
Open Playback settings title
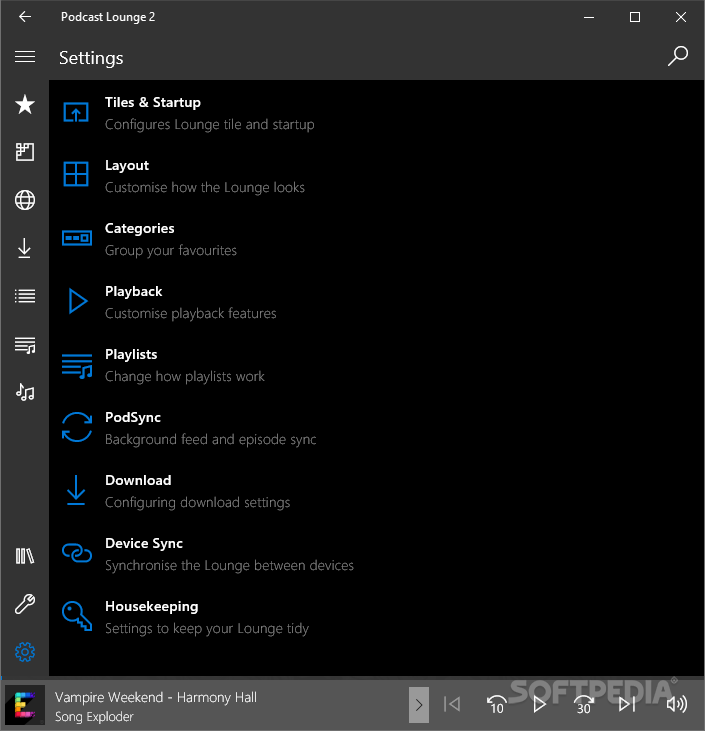pos(133,291)
